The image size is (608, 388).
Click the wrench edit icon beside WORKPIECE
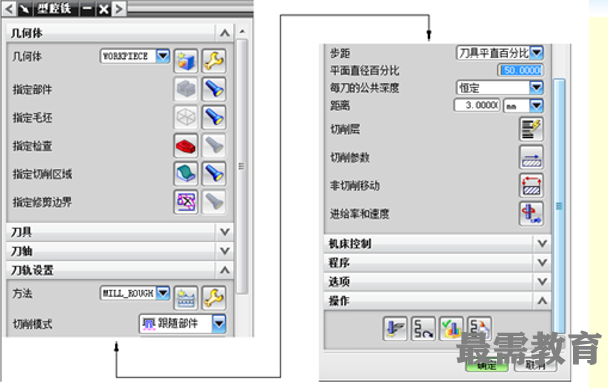(x=214, y=61)
